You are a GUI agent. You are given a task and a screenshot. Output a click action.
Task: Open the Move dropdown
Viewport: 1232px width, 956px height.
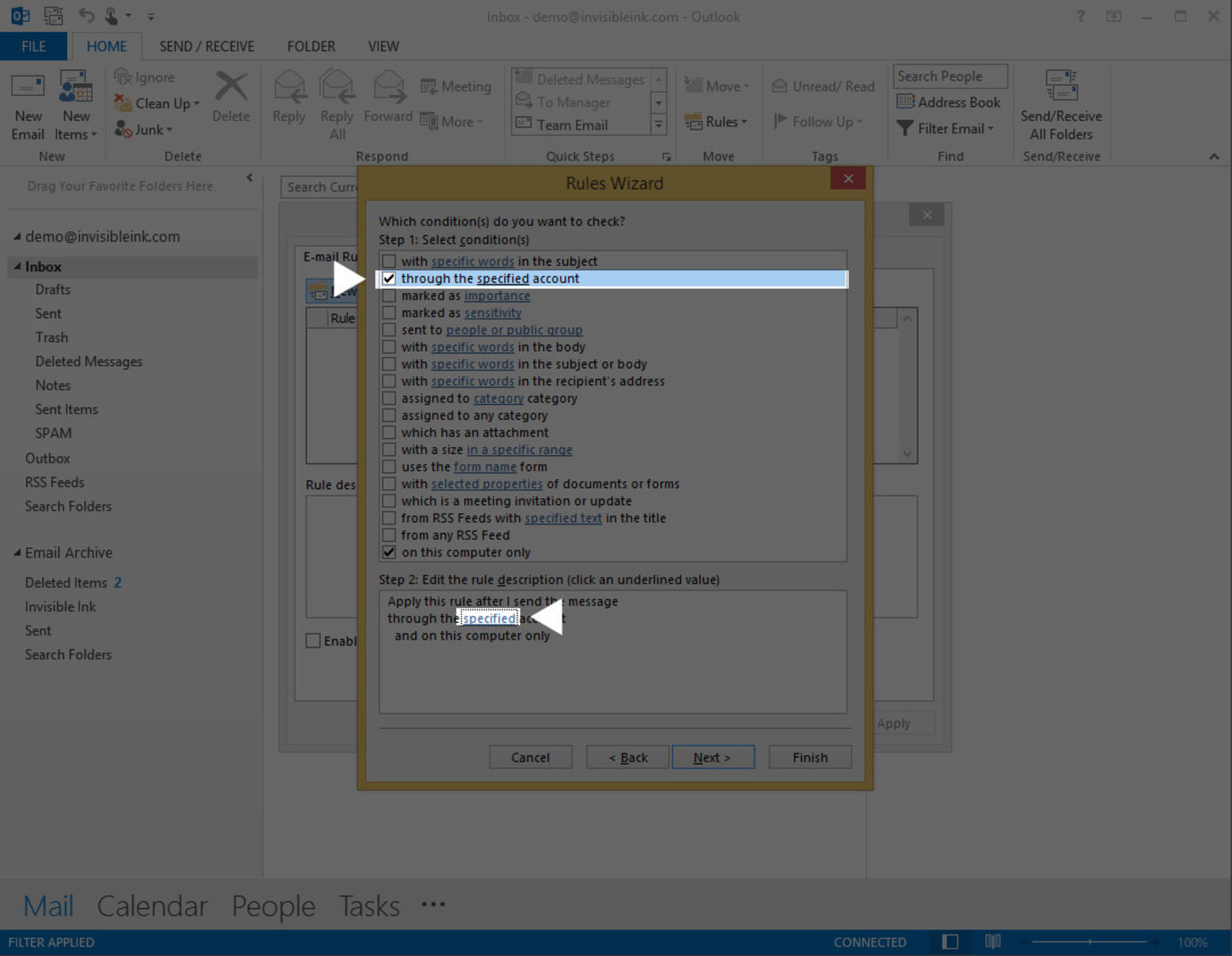717,86
